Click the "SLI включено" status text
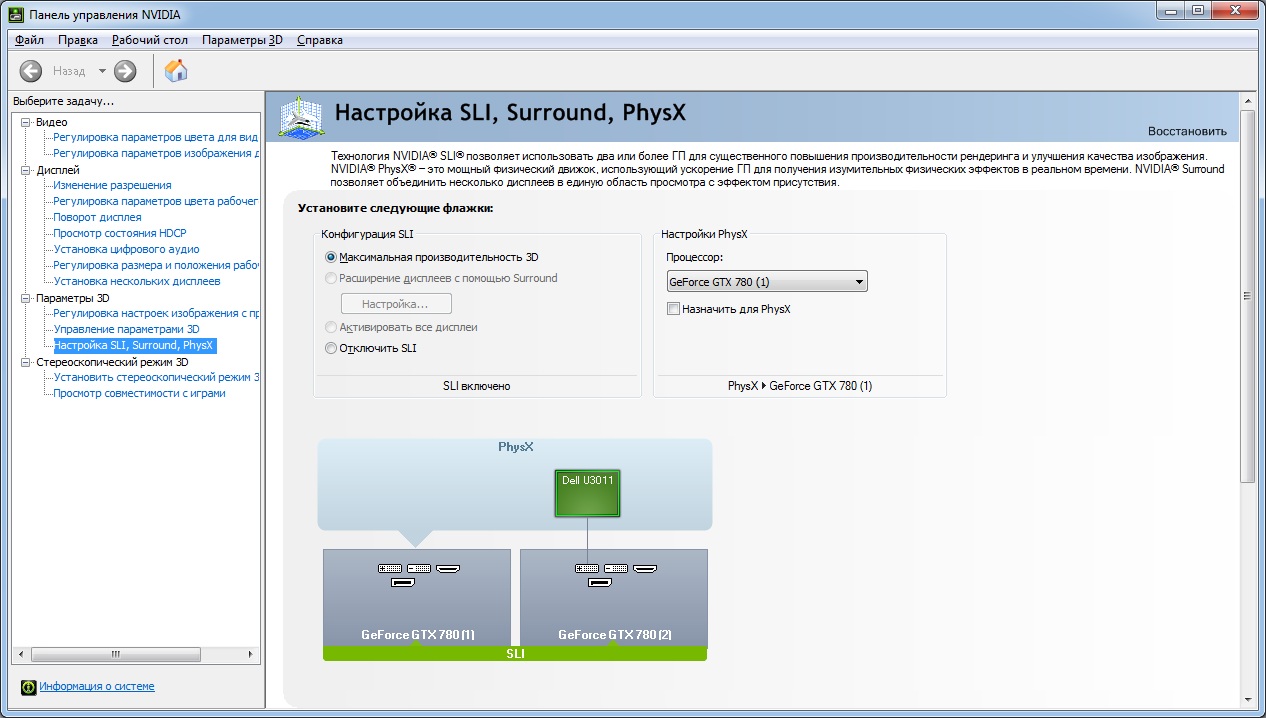The height and width of the screenshot is (718, 1266). [477, 386]
